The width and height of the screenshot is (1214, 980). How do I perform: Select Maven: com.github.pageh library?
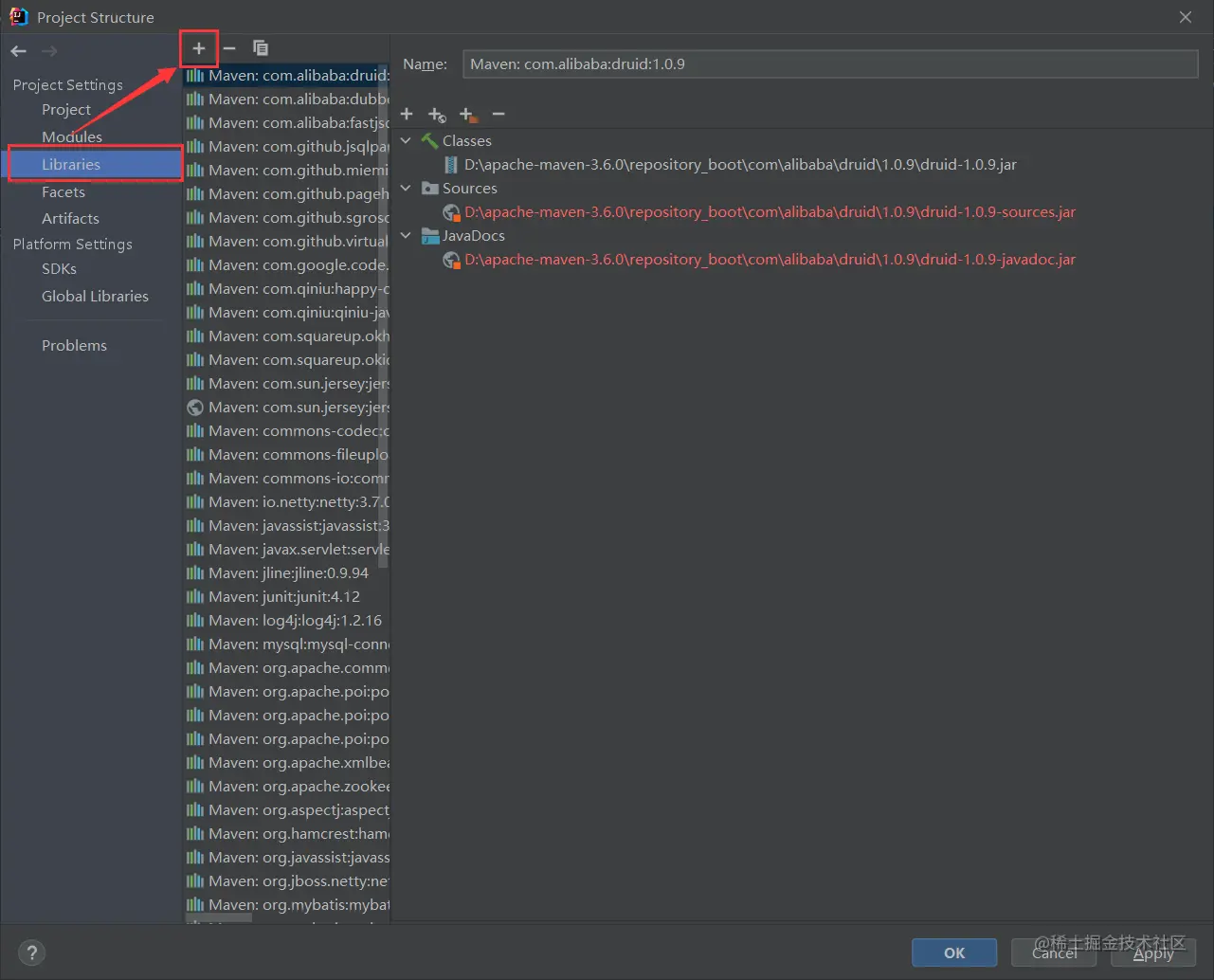coord(286,193)
